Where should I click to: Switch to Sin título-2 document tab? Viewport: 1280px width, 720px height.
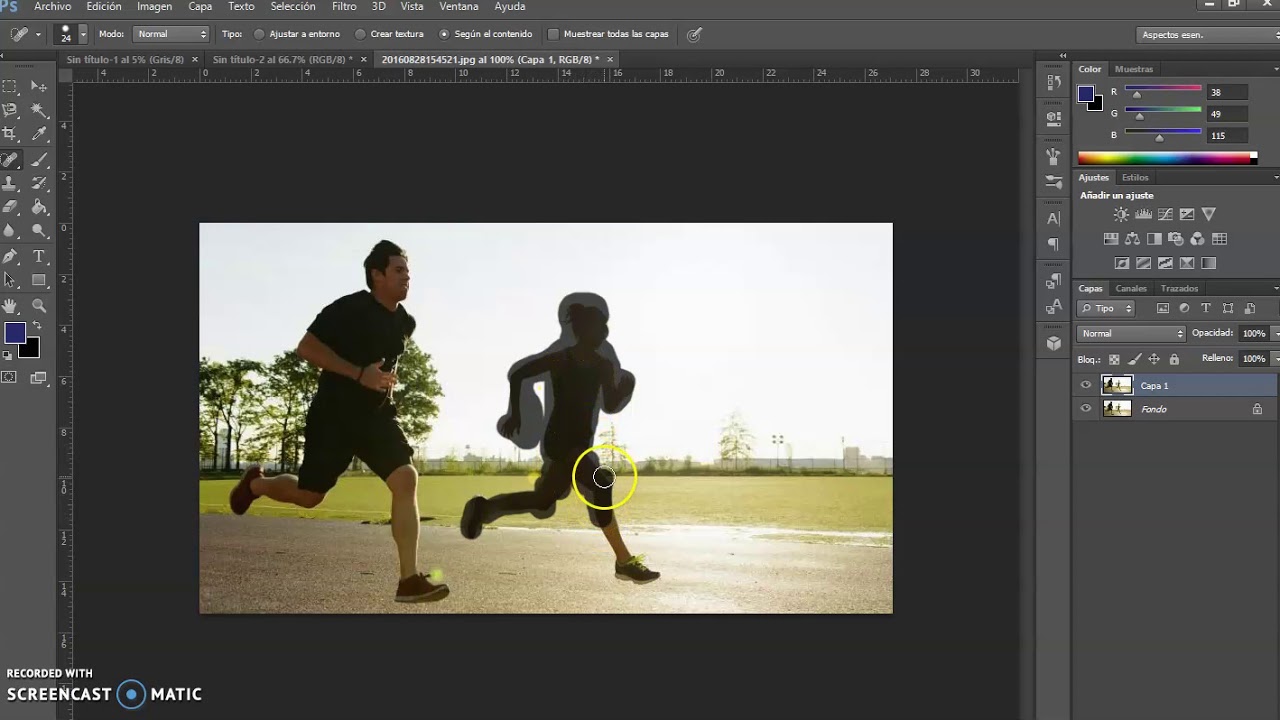click(282, 60)
